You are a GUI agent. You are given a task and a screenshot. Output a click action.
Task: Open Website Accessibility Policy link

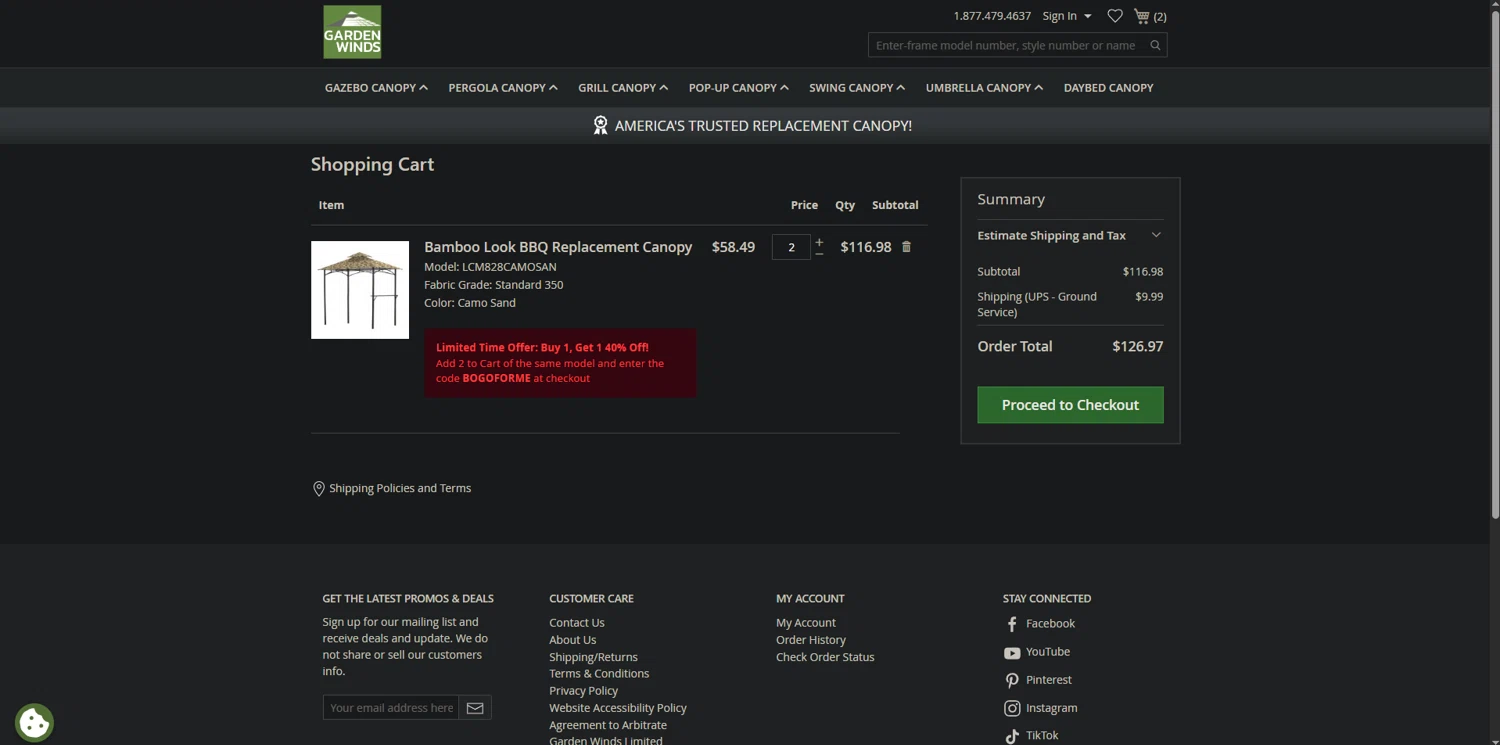tap(618, 708)
